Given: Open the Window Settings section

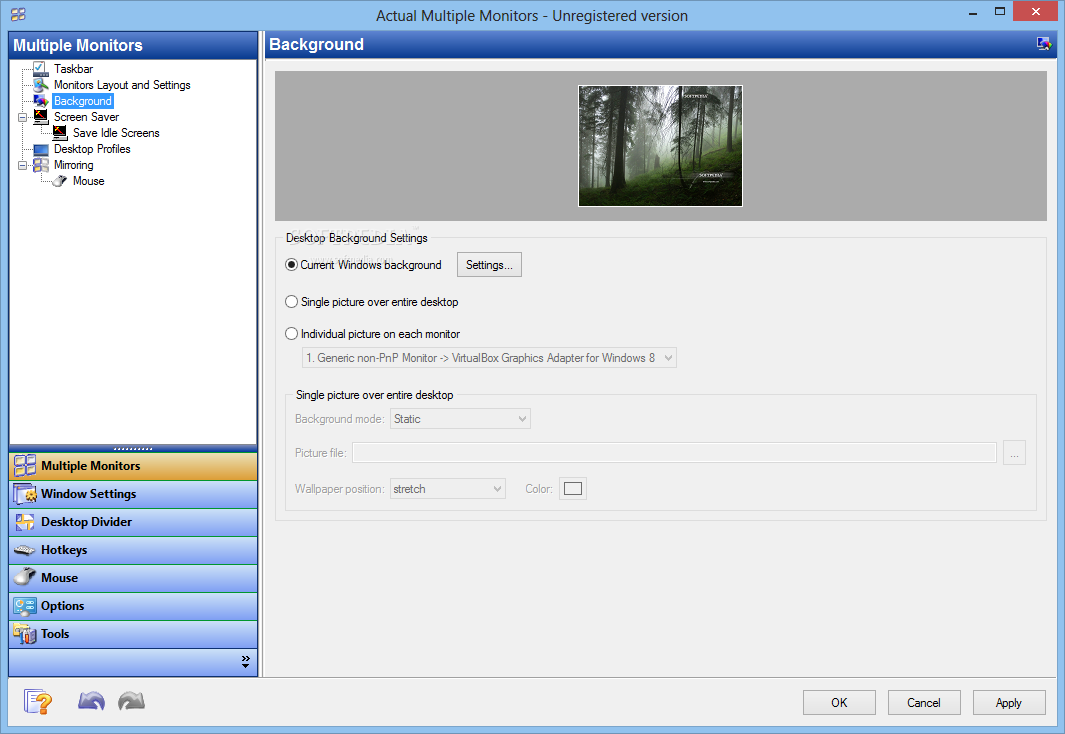Looking at the screenshot, I should [x=133, y=494].
